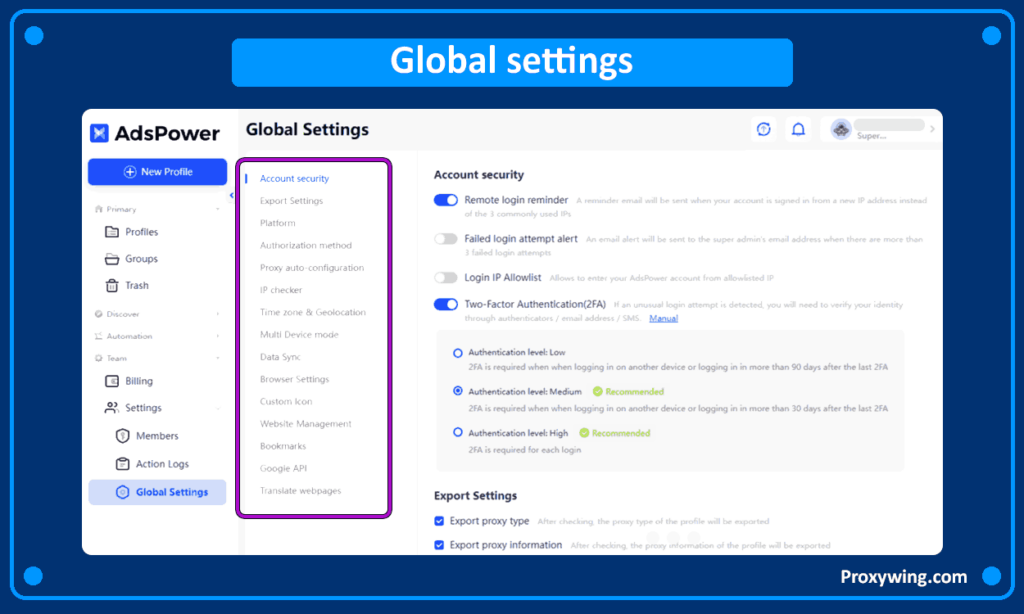Jump to the Browser Settings section
The width and height of the screenshot is (1024, 614).
(x=294, y=379)
